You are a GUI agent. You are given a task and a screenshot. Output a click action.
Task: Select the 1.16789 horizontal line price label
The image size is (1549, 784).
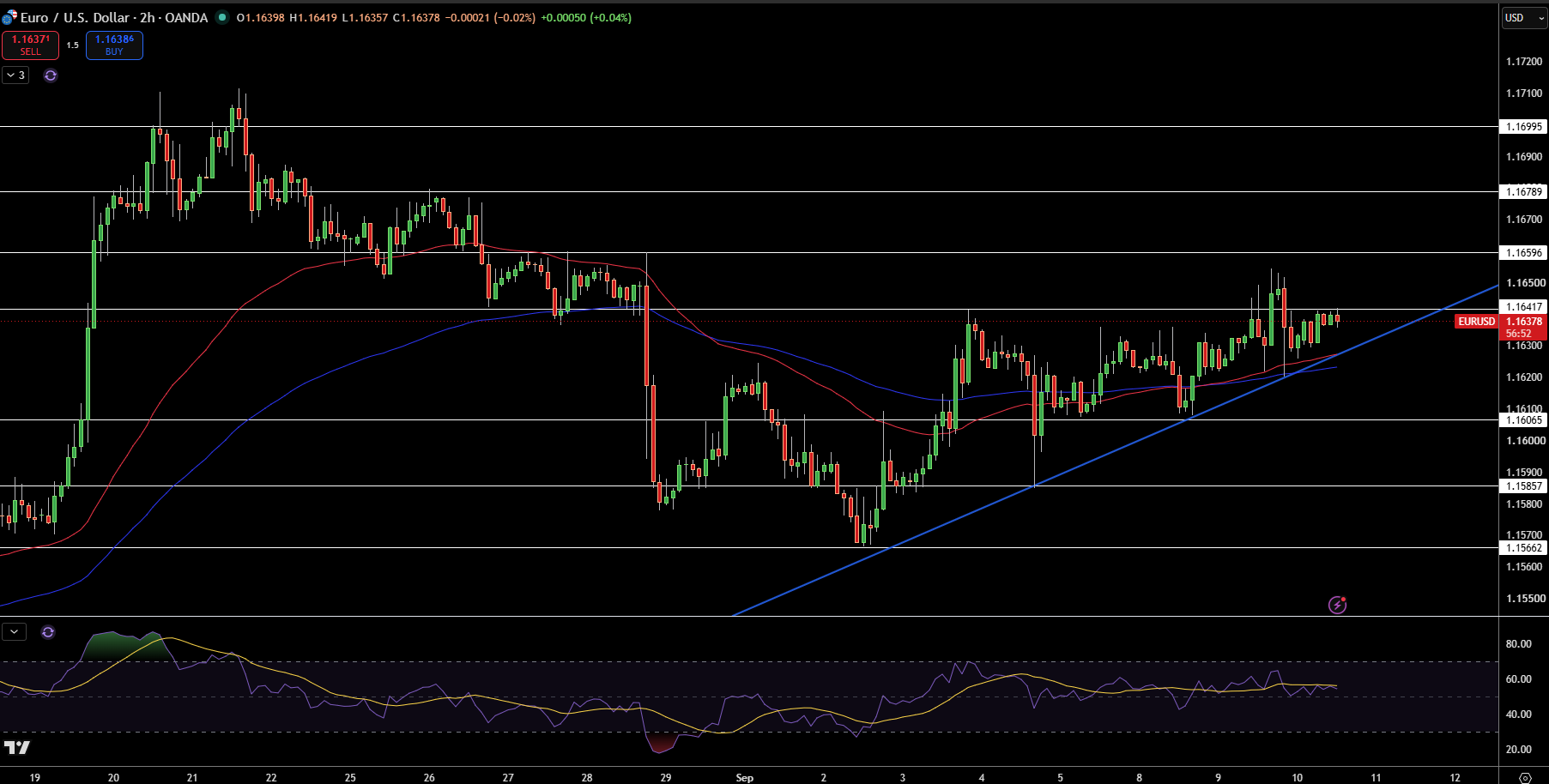pyautogui.click(x=1523, y=192)
